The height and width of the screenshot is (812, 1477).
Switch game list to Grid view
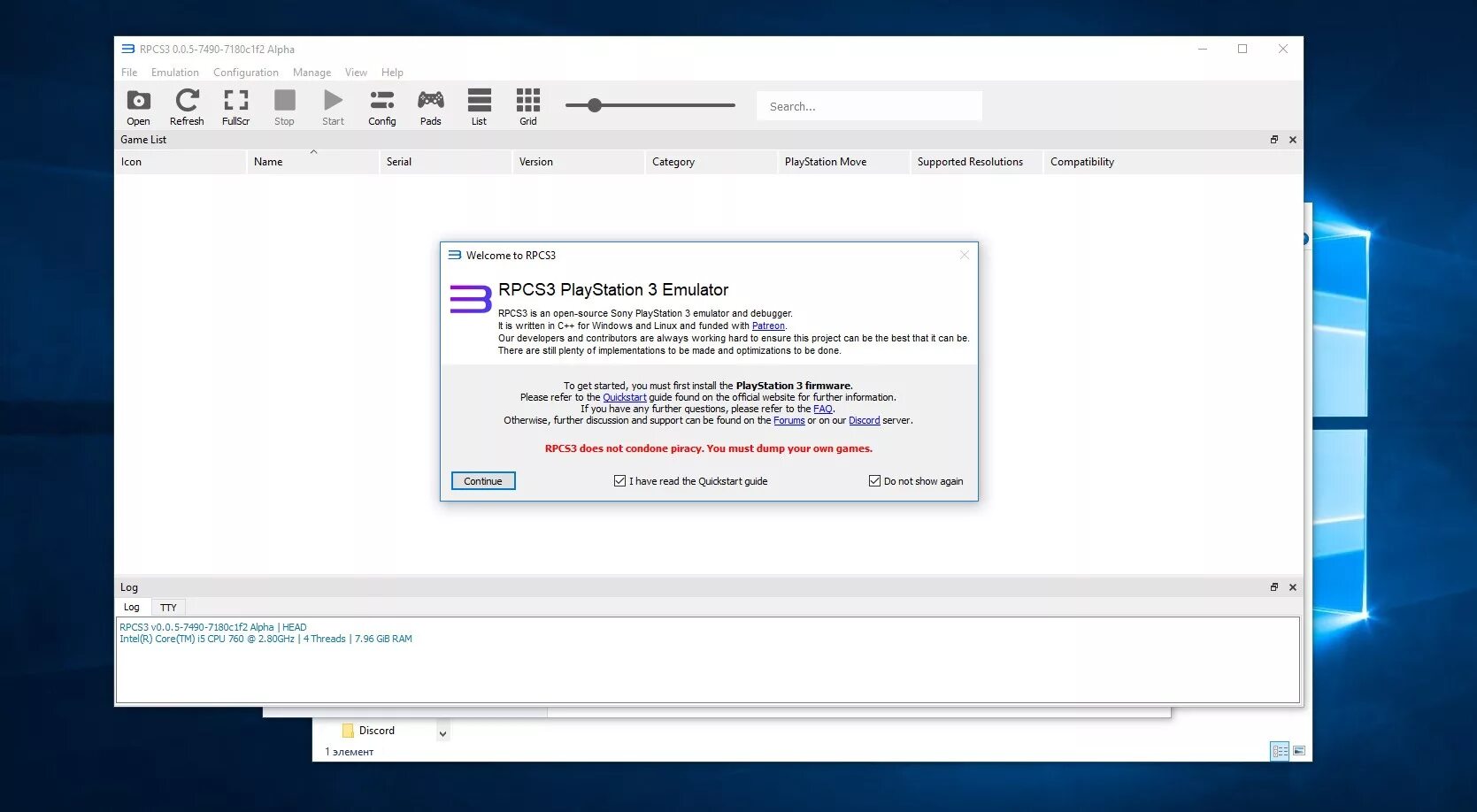click(527, 107)
